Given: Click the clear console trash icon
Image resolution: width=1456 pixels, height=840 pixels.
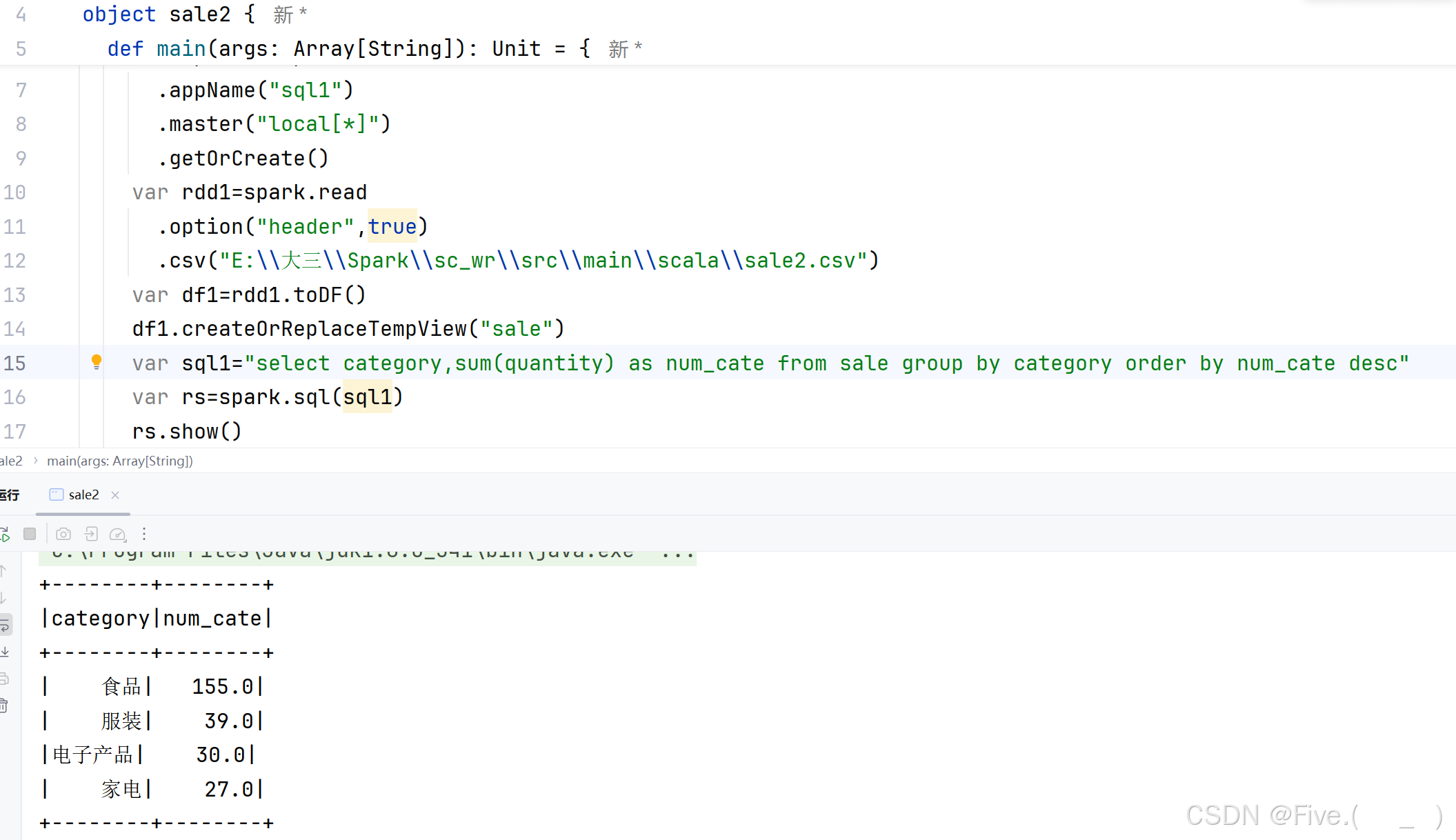Looking at the screenshot, I should point(4,706).
